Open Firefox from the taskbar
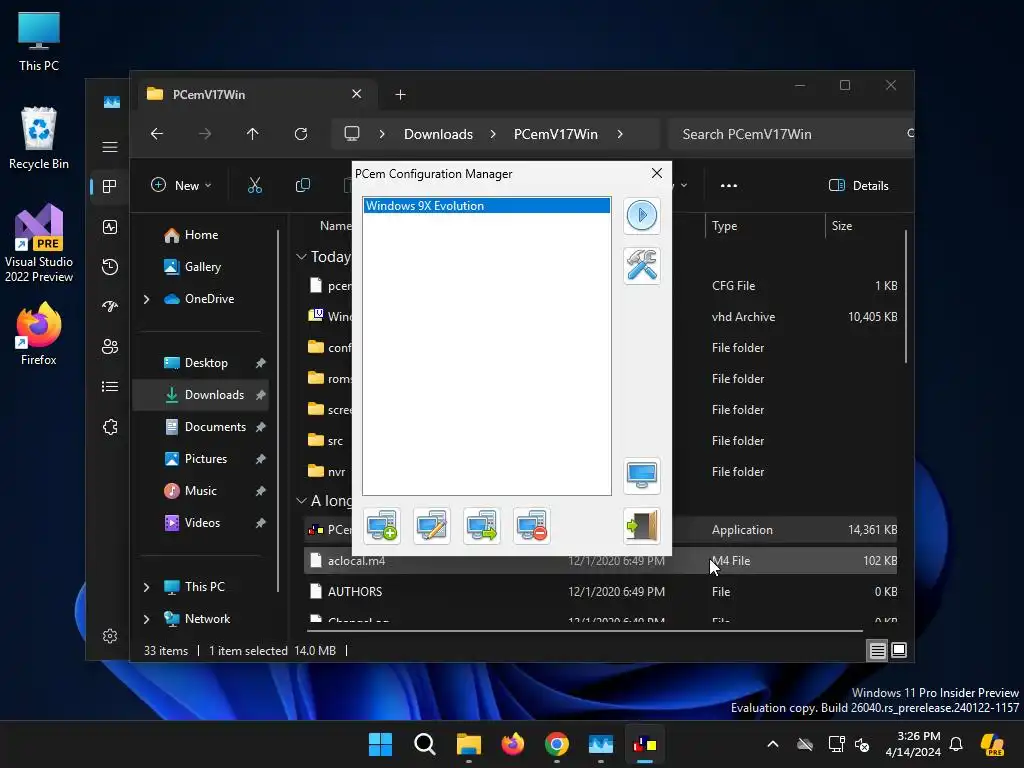 513,744
